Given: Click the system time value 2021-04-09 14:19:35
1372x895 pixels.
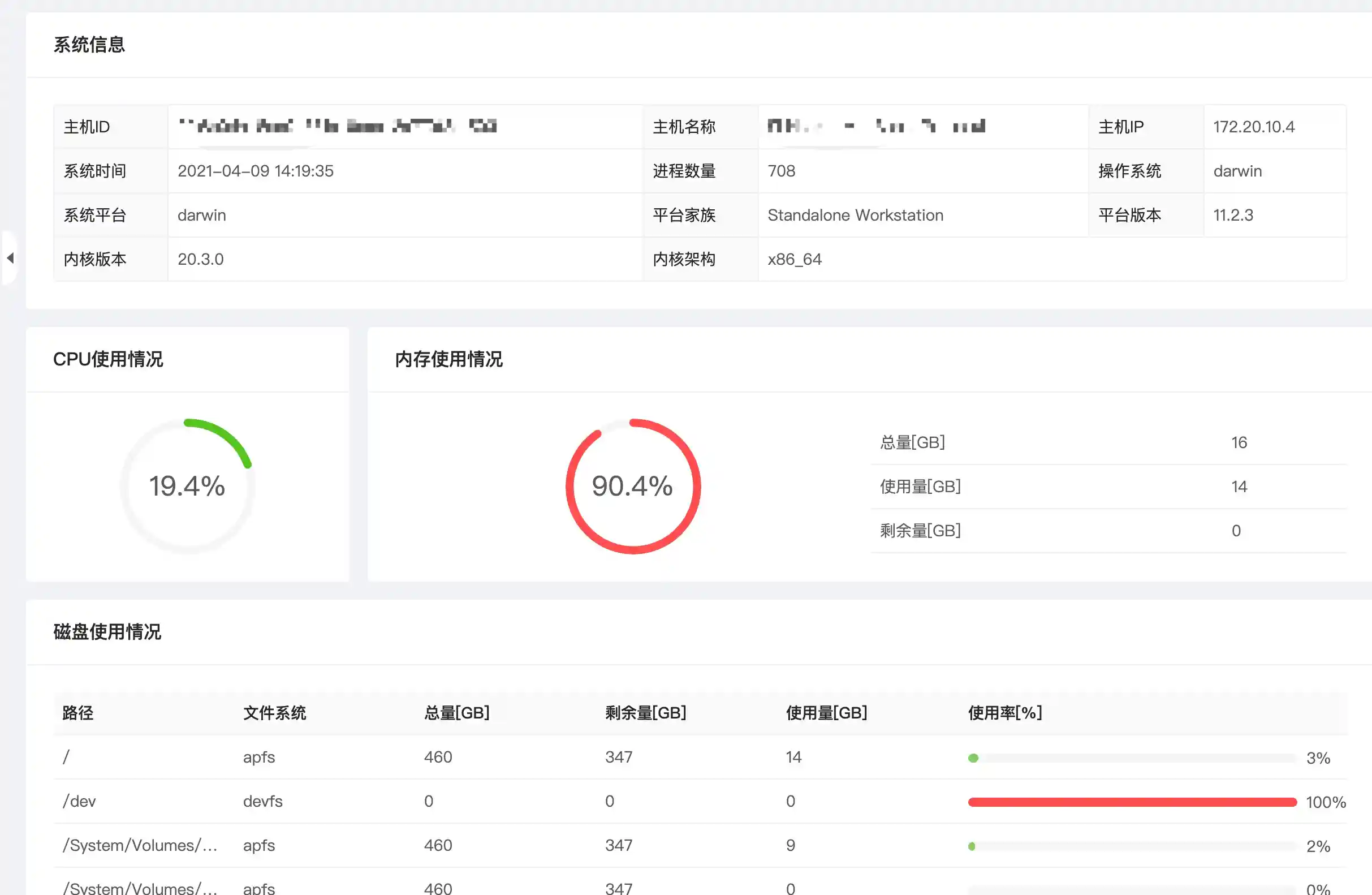Looking at the screenshot, I should (256, 171).
